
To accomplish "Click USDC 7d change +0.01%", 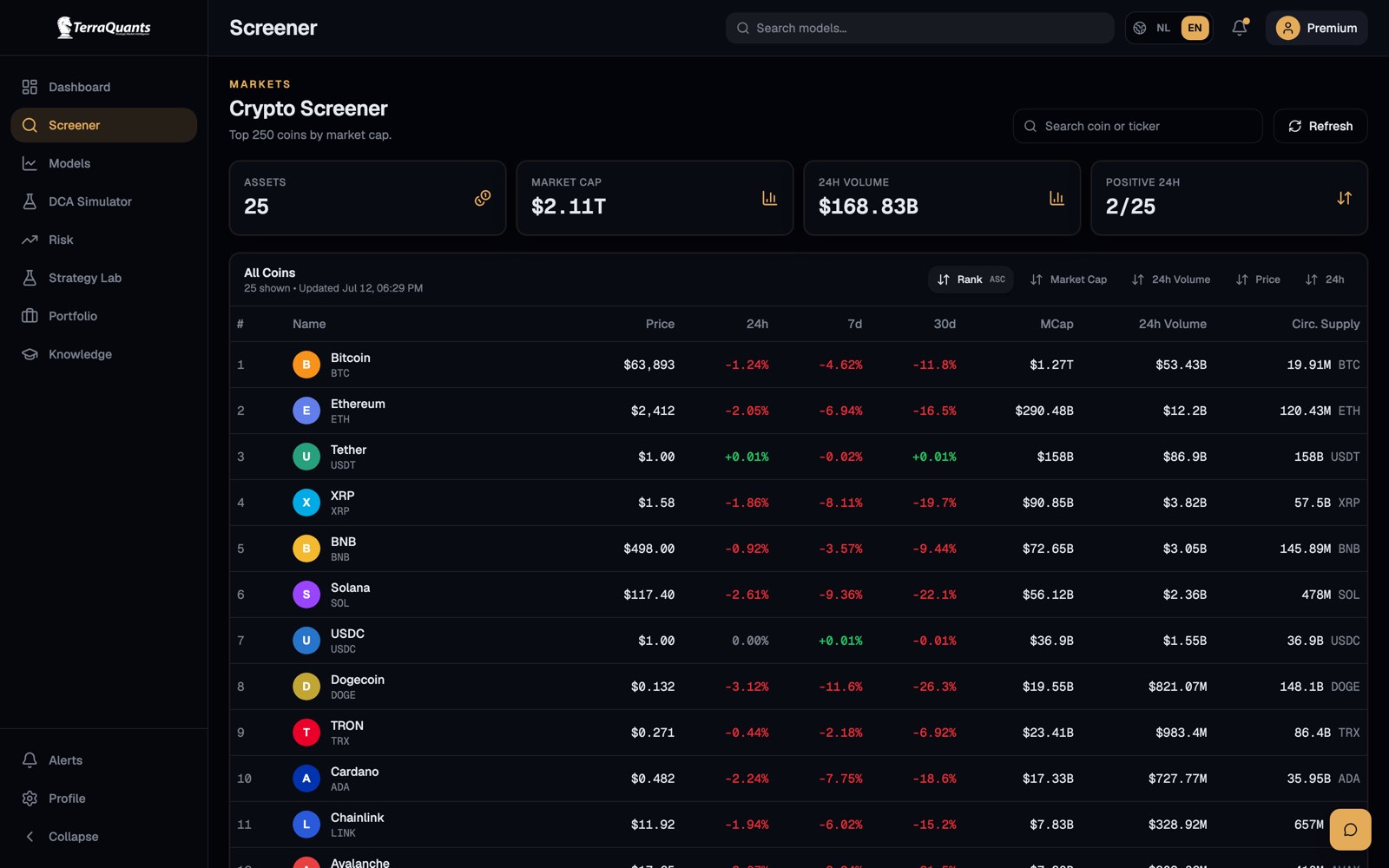I will [840, 641].
